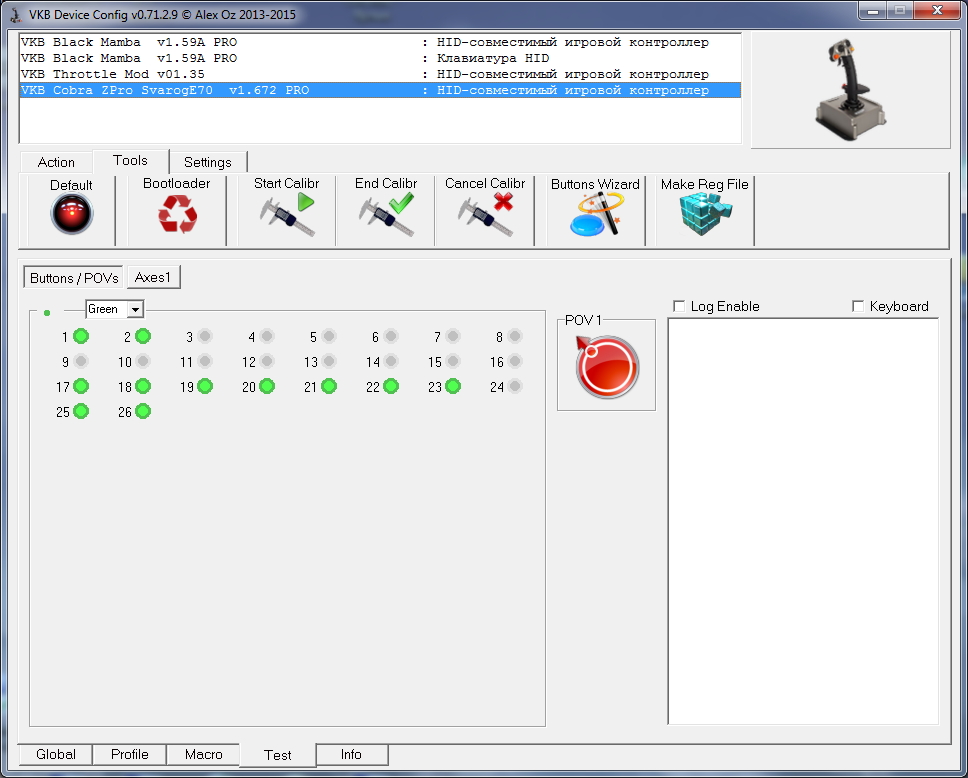Screen dimensions: 968x778
Task: Select VKB Throttle Mod v01.35 device row
Action: pos(380,74)
